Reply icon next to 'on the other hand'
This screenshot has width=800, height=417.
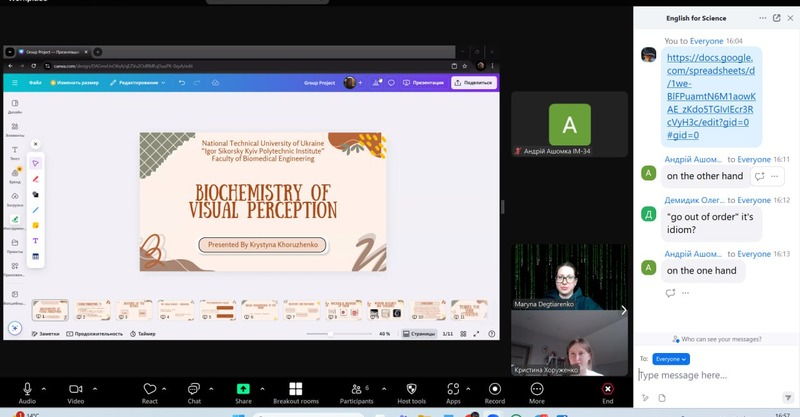[760, 176]
